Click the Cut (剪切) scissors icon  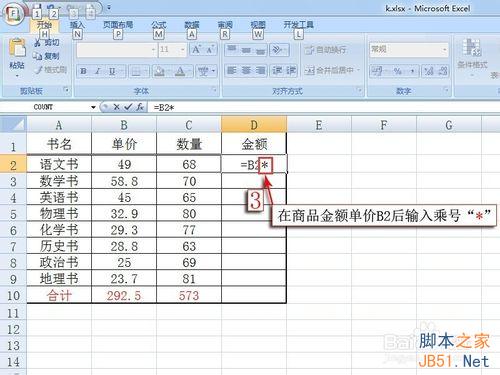coord(37,42)
